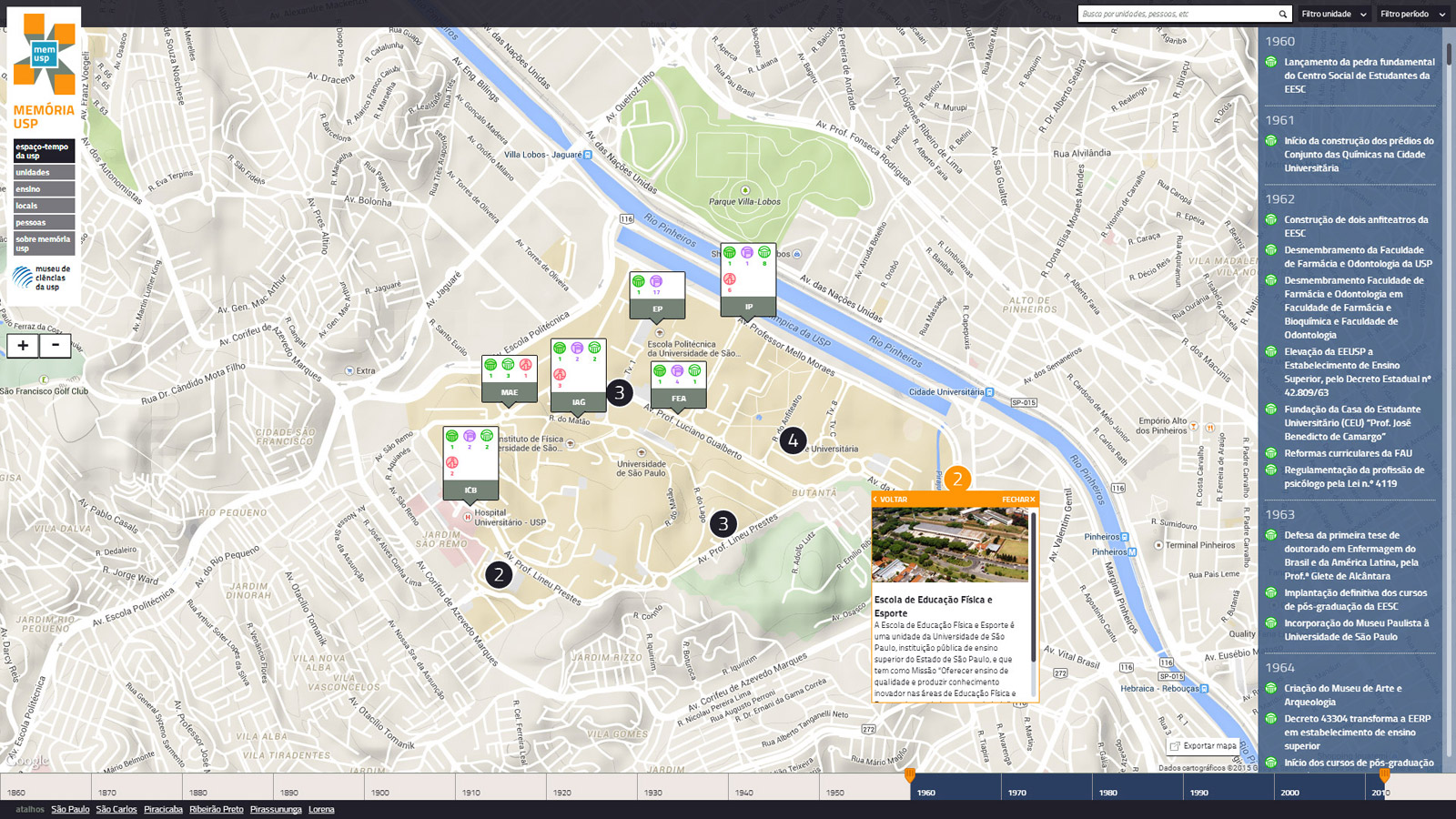Image resolution: width=1456 pixels, height=819 pixels.
Task: Click the pink people icon in IAG card
Action: (560, 374)
